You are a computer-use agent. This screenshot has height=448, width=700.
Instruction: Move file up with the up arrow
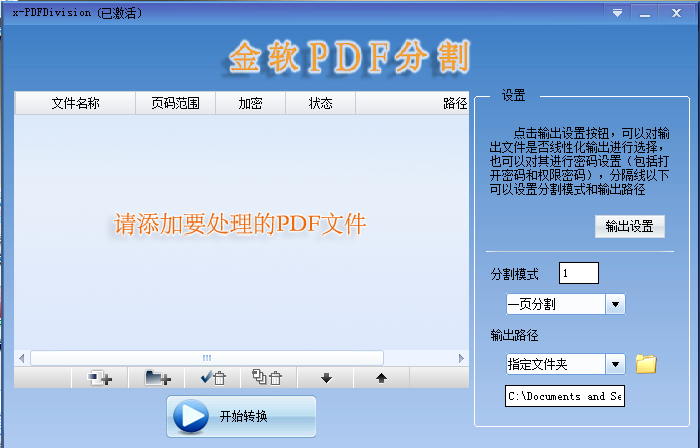(381, 378)
